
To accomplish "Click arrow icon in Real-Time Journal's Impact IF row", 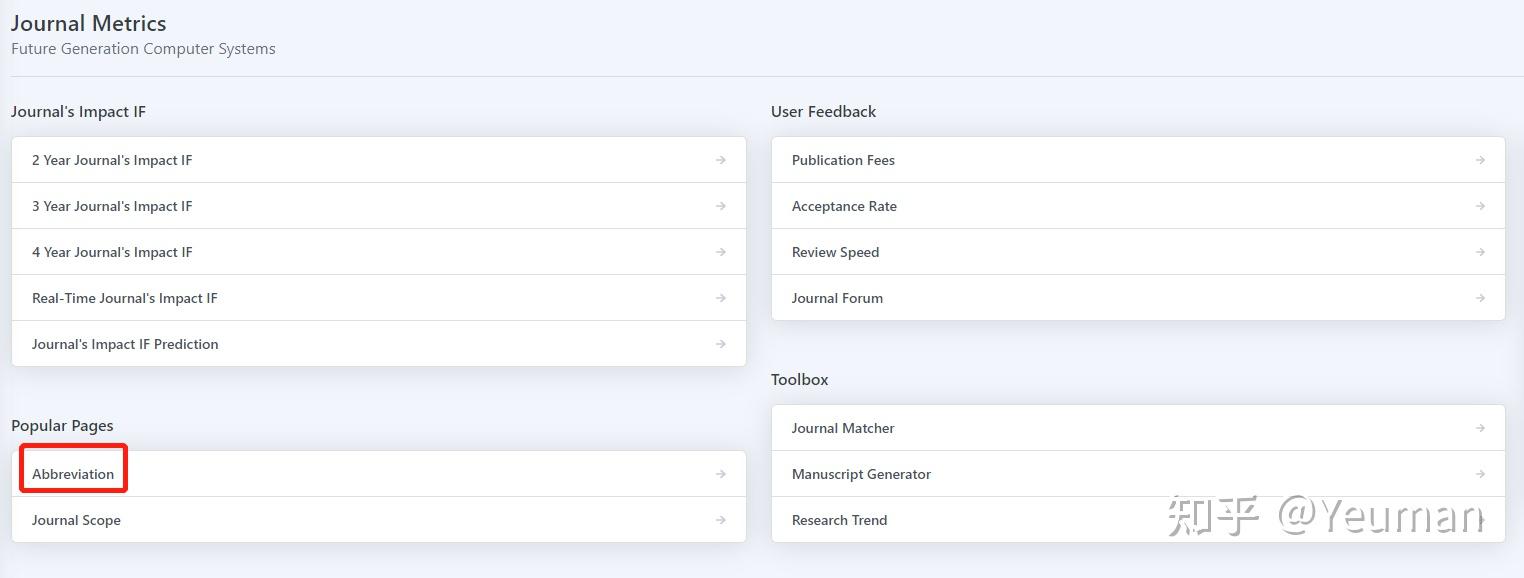I will point(721,298).
